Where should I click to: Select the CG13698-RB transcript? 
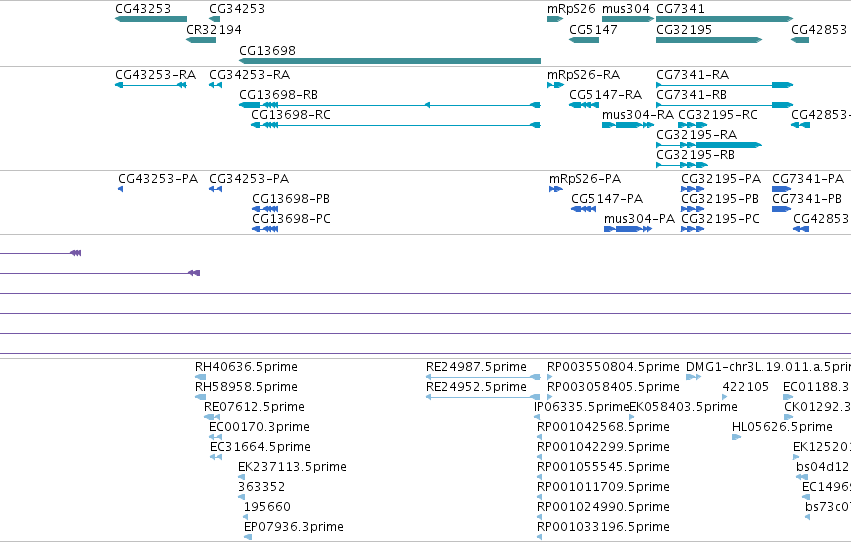coord(390,105)
